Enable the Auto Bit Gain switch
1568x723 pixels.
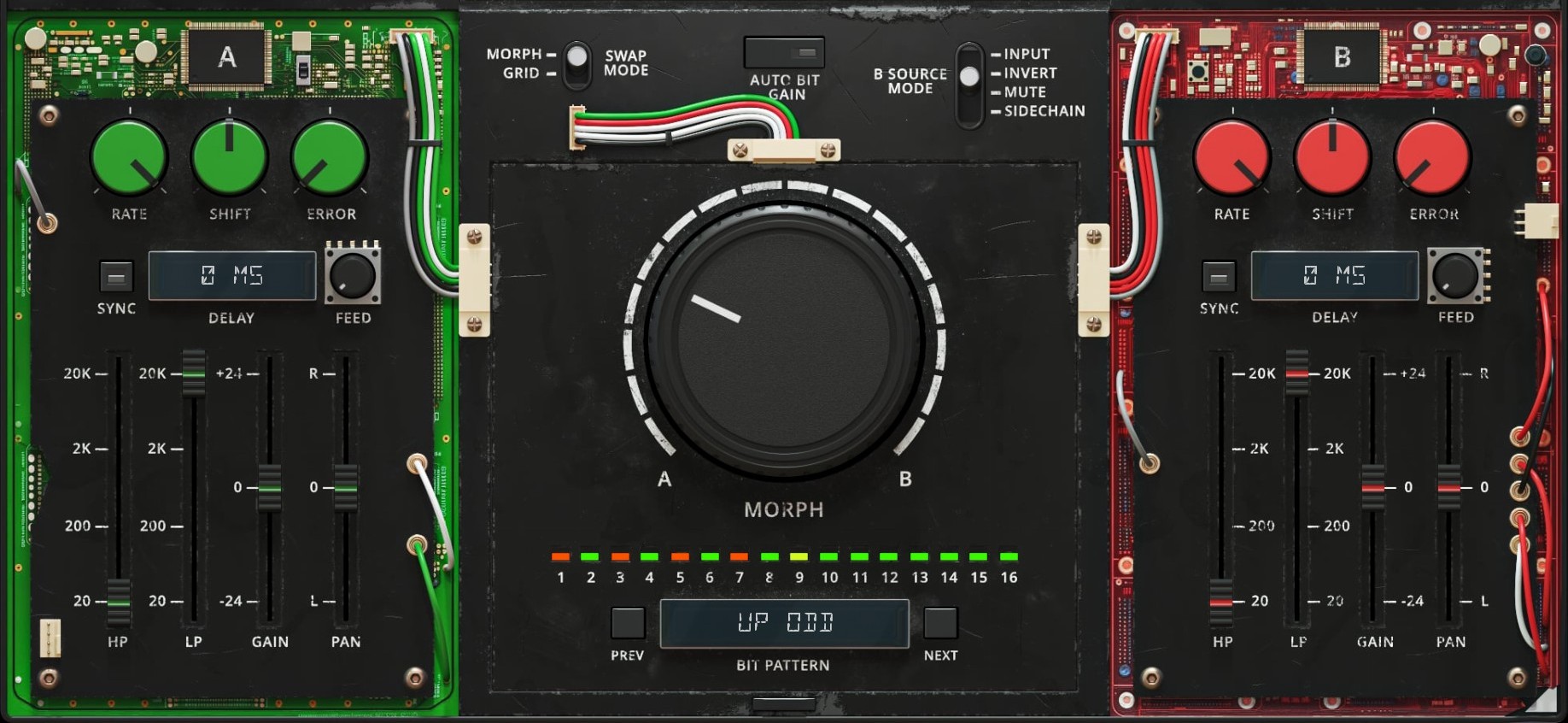click(x=784, y=53)
